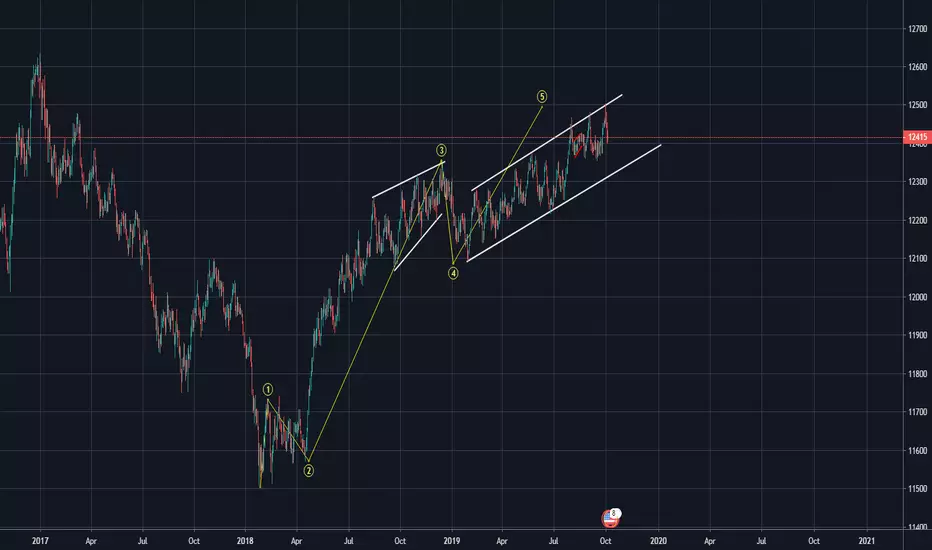Image resolution: width=932 pixels, height=550 pixels.
Task: Click the 11500 price axis label
Action: click(917, 488)
